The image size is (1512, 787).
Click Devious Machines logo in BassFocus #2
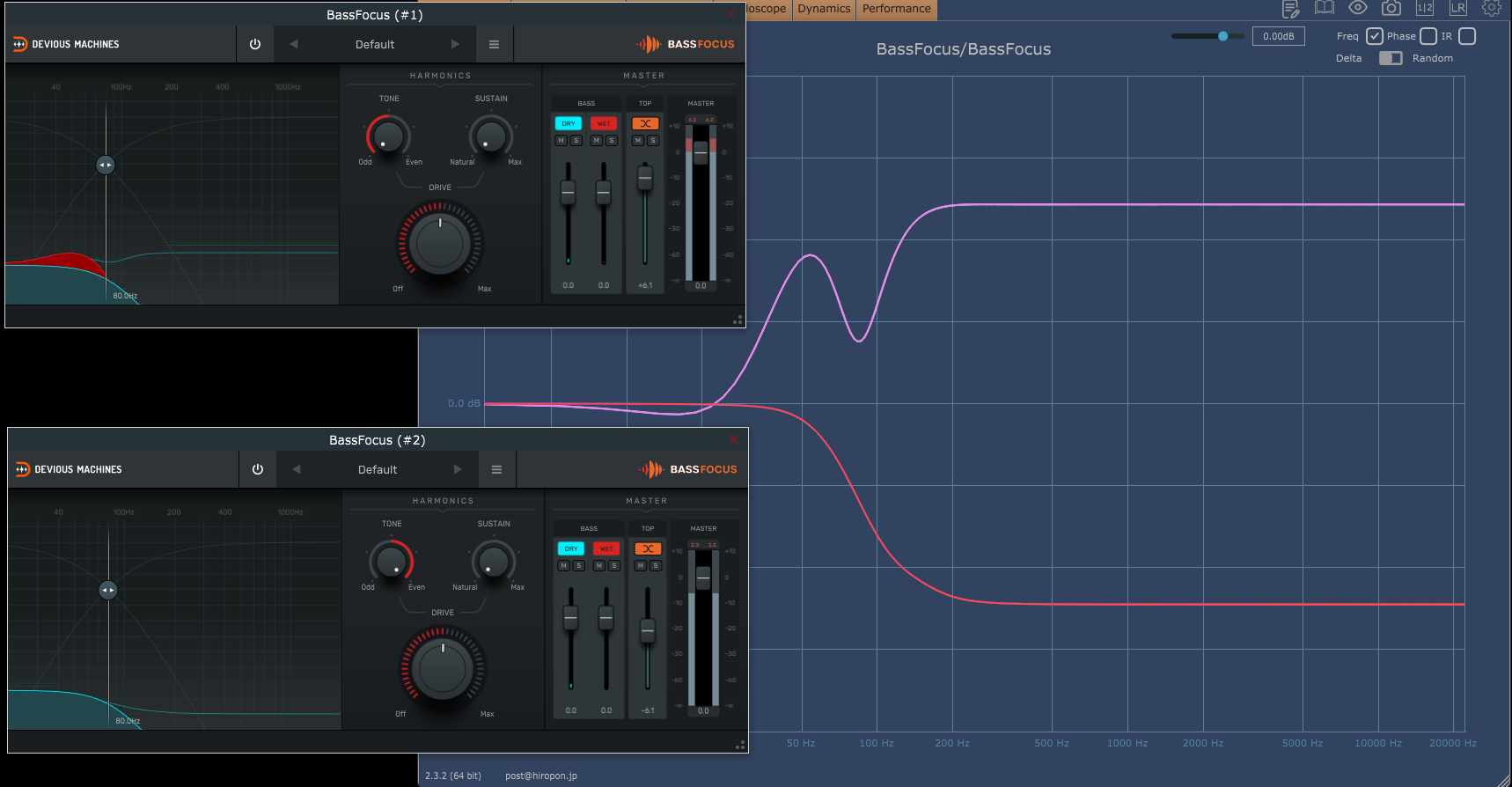coord(69,469)
